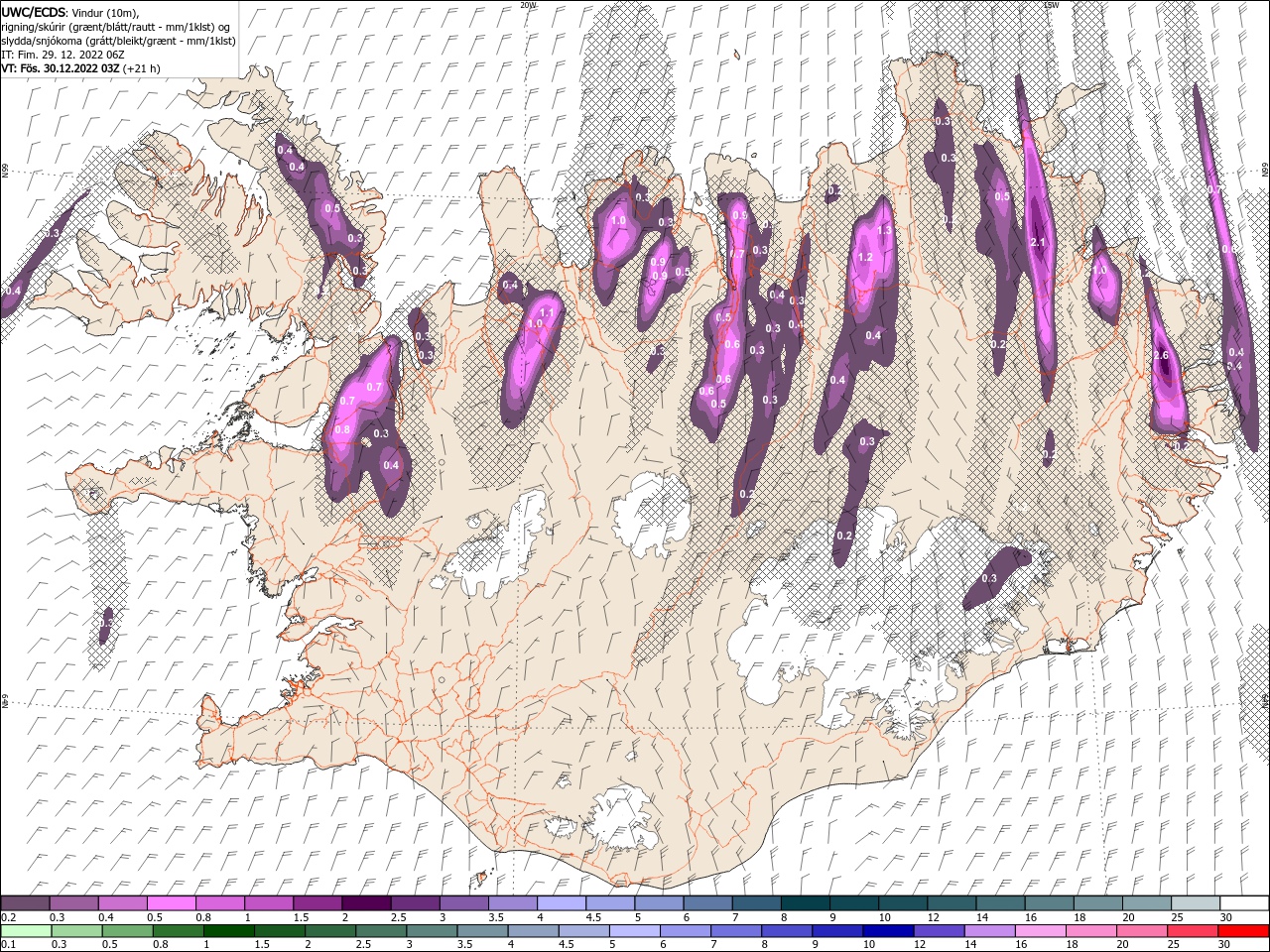Click the light periwinkle 4 swatch in upper legend row
1270x952 pixels.
point(561,903)
